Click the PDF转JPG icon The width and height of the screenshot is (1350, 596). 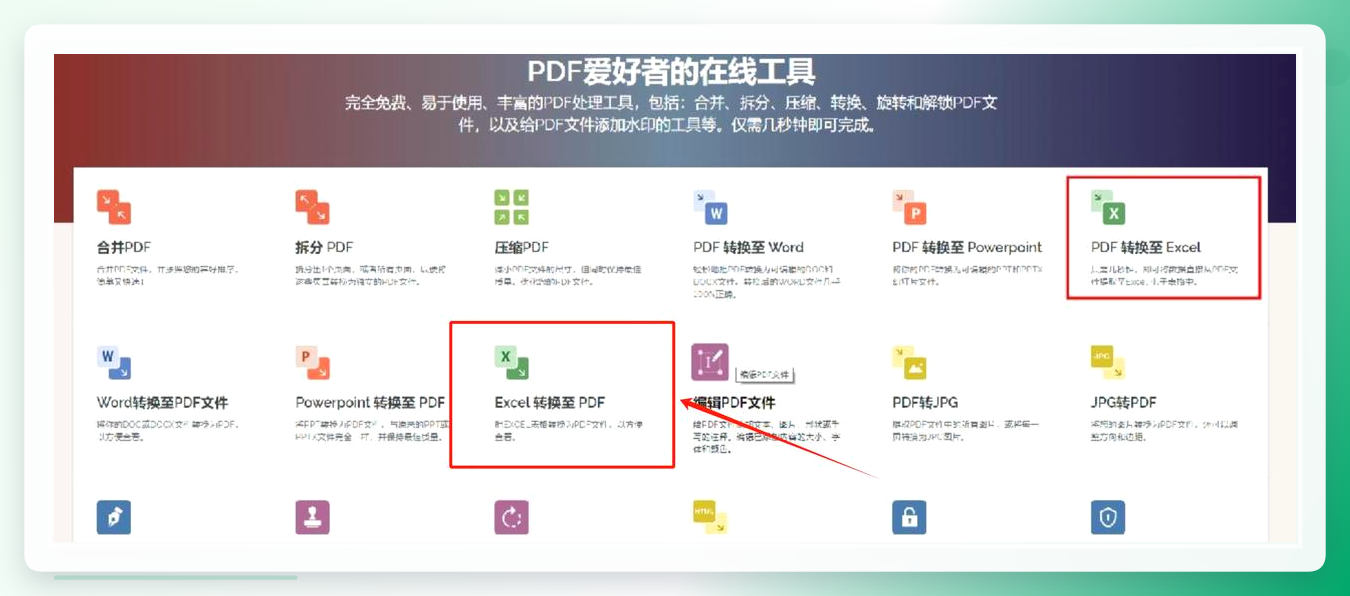point(909,362)
